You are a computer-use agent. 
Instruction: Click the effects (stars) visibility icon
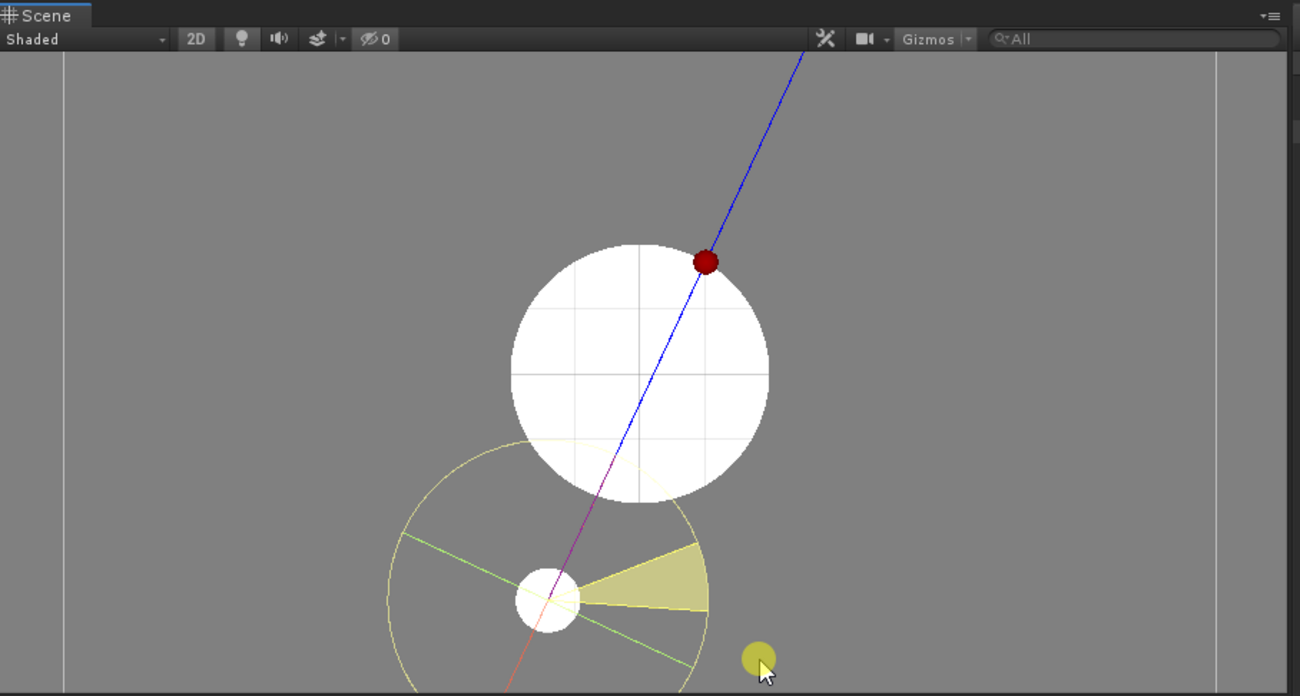point(317,39)
